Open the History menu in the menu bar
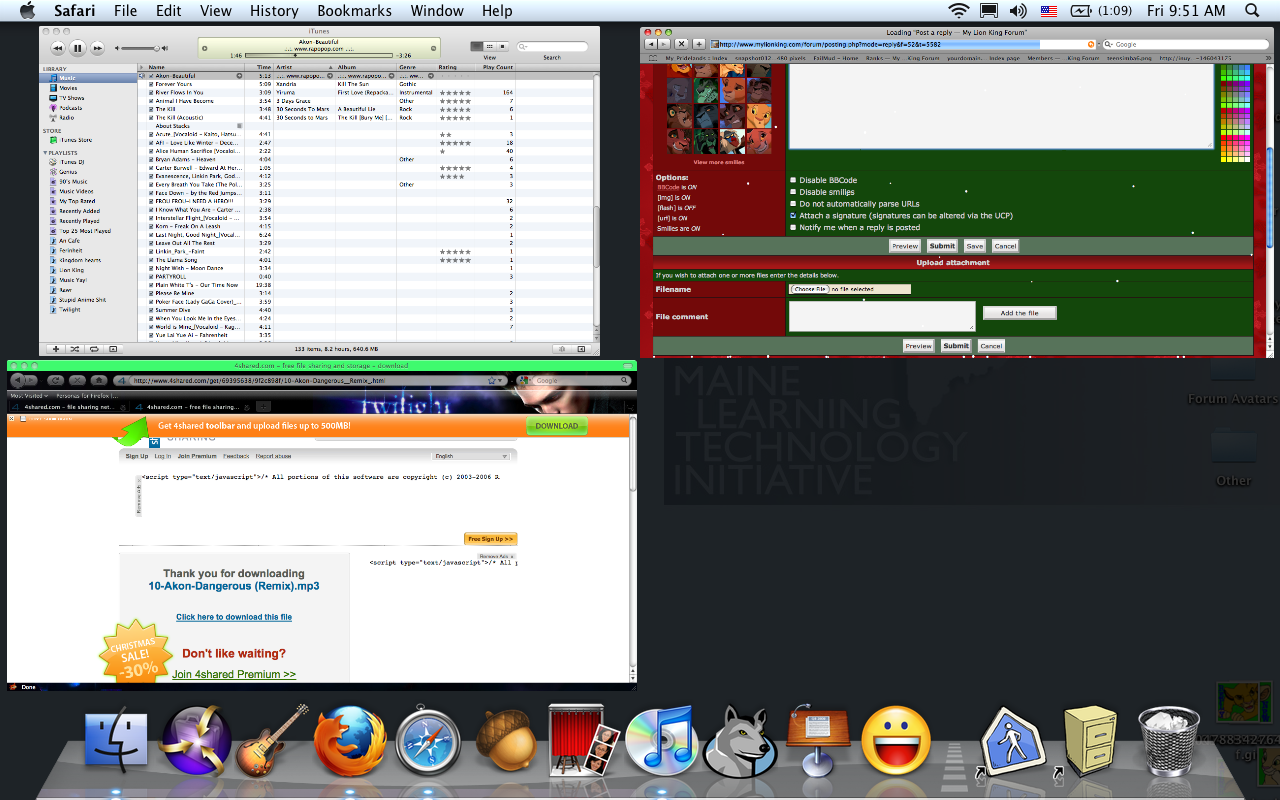Screen dimensions: 1280x800 [273, 11]
